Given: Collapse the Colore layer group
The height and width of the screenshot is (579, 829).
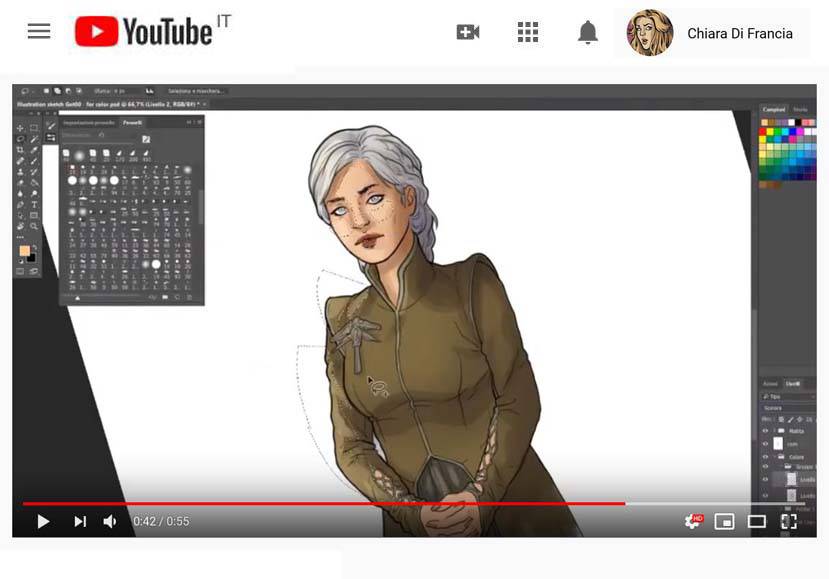Looking at the screenshot, I should point(775,457).
